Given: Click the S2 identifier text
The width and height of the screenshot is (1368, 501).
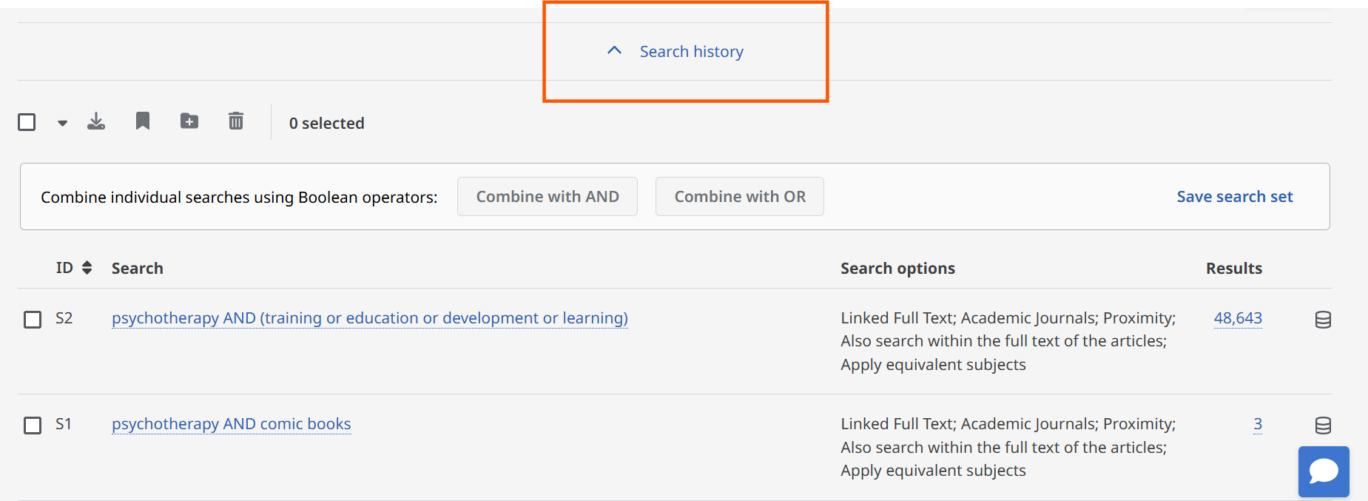Looking at the screenshot, I should (x=64, y=318).
